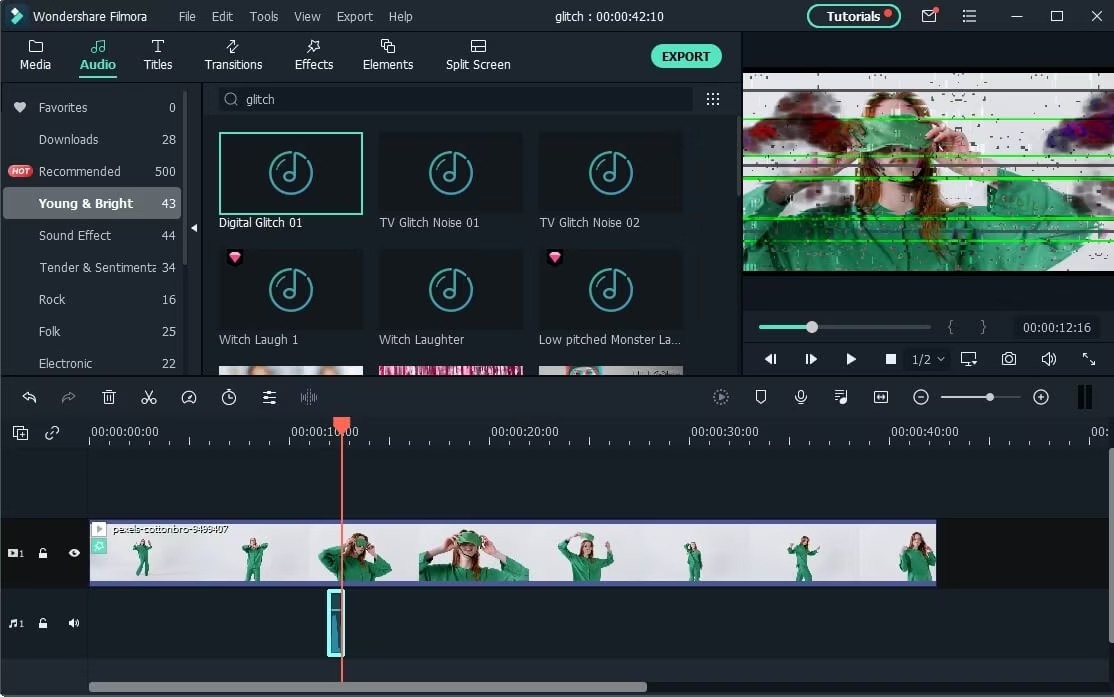Toggle lock on audio track 1

click(x=43, y=623)
